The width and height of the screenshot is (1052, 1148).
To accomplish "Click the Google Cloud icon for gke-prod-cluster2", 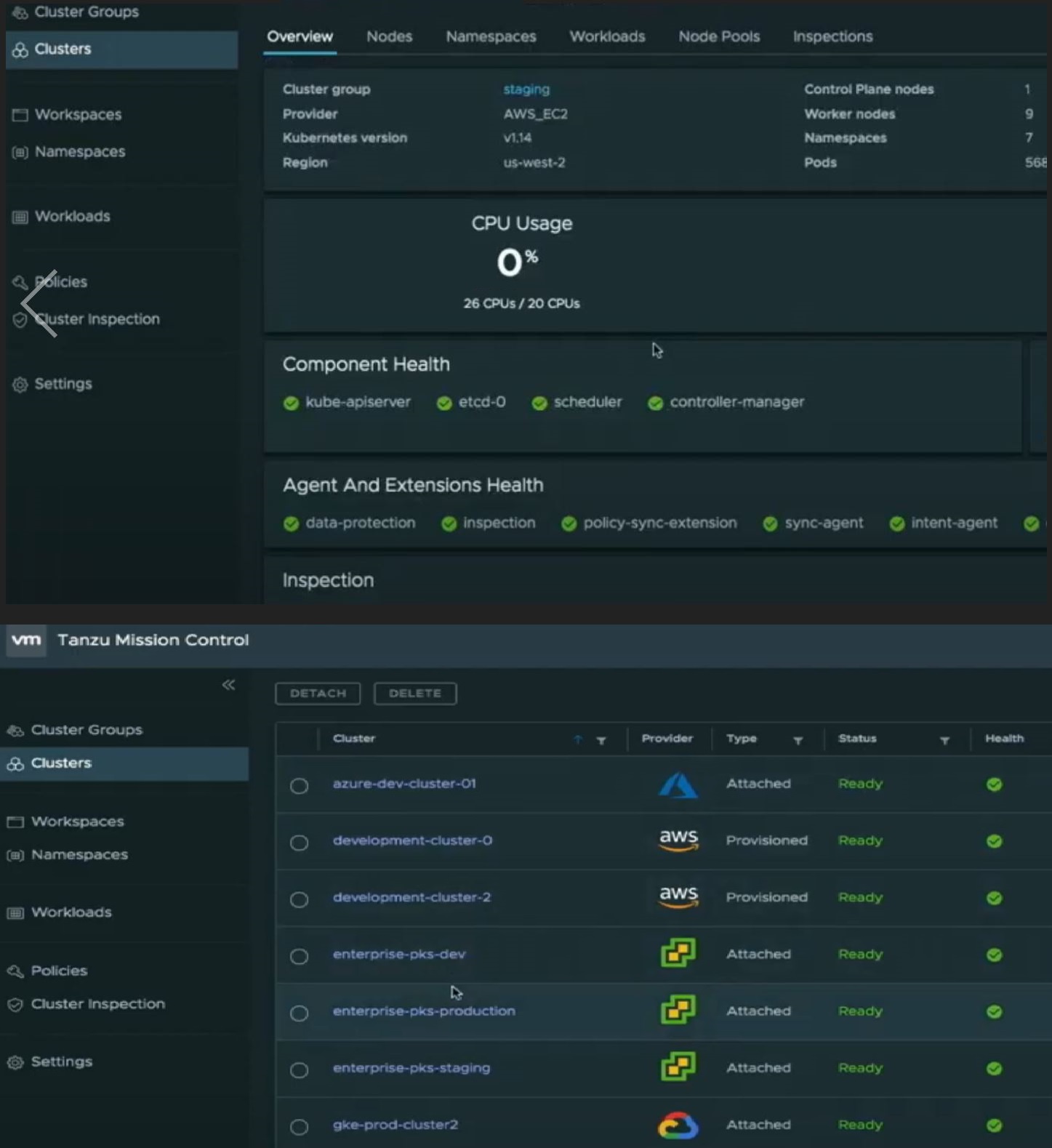I will pyautogui.click(x=678, y=1125).
